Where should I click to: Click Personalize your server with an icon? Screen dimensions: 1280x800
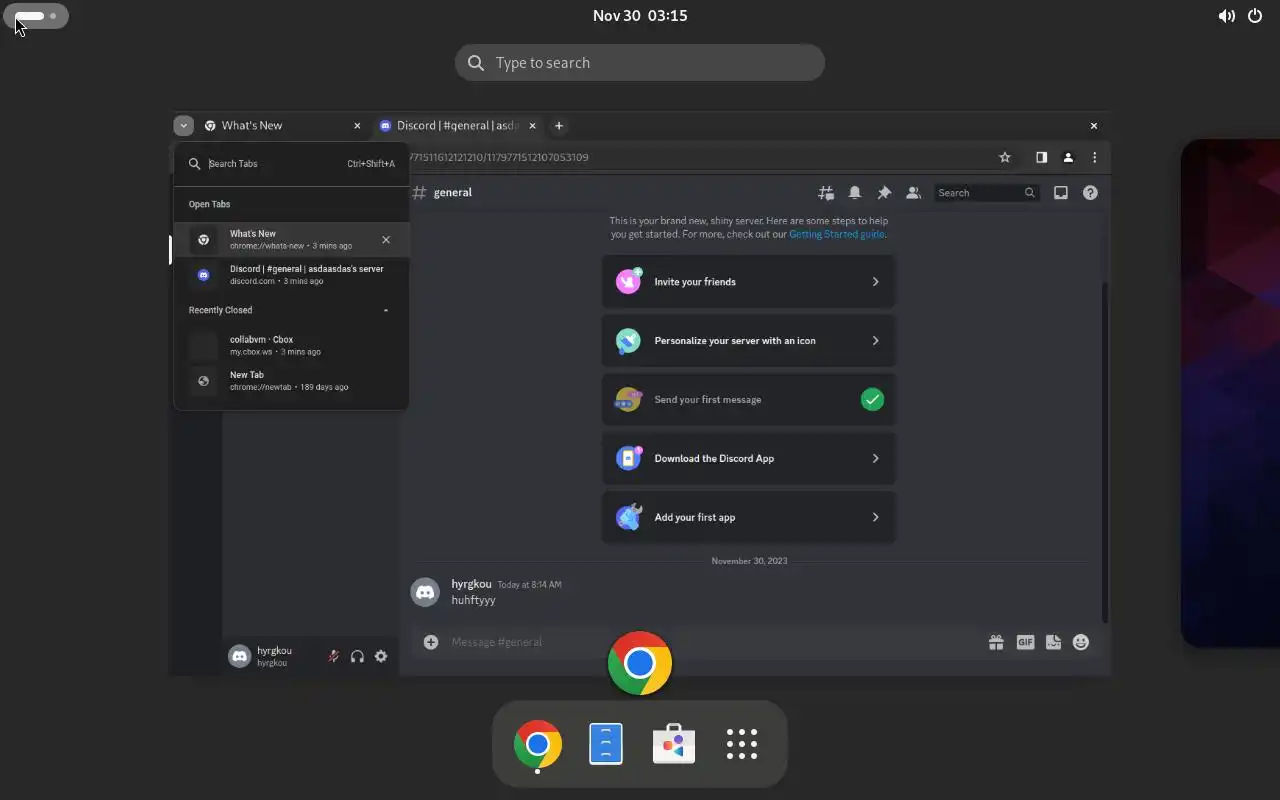point(748,341)
